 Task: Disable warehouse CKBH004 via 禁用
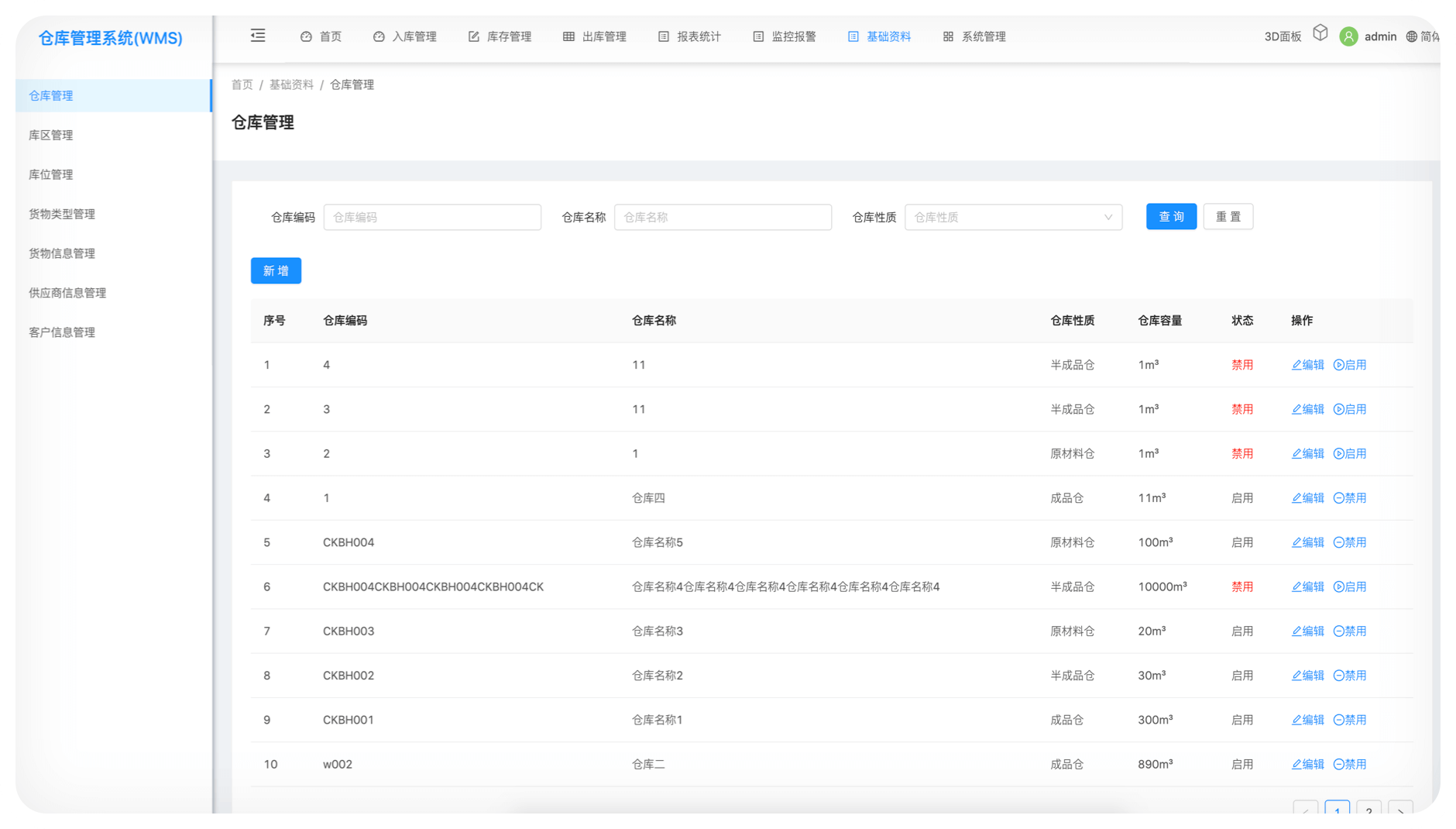(x=1349, y=542)
